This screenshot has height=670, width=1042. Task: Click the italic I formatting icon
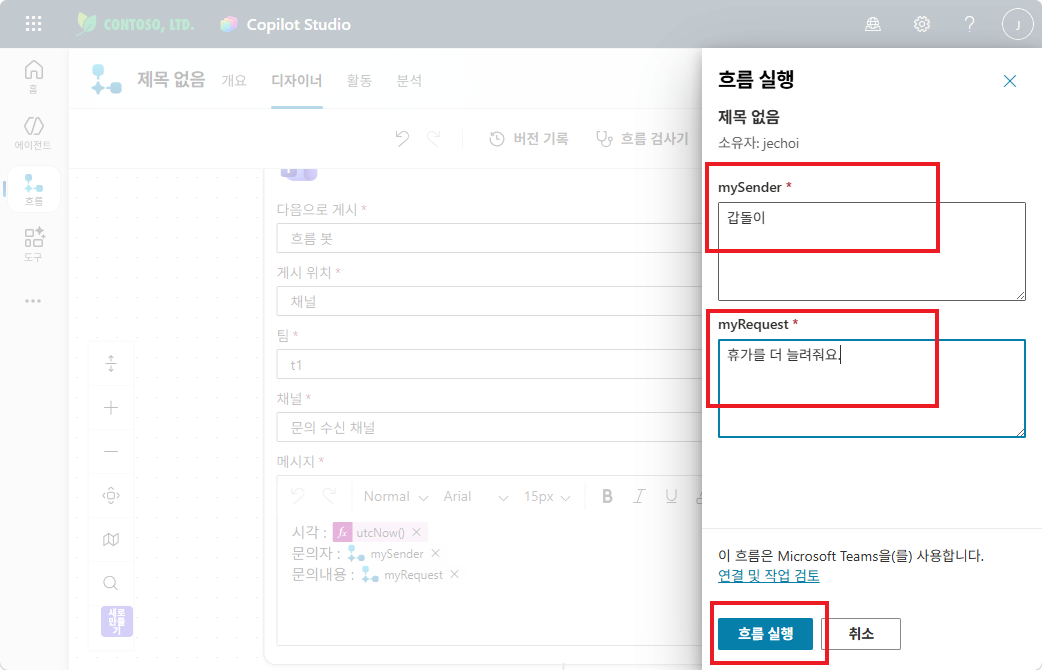pos(639,497)
